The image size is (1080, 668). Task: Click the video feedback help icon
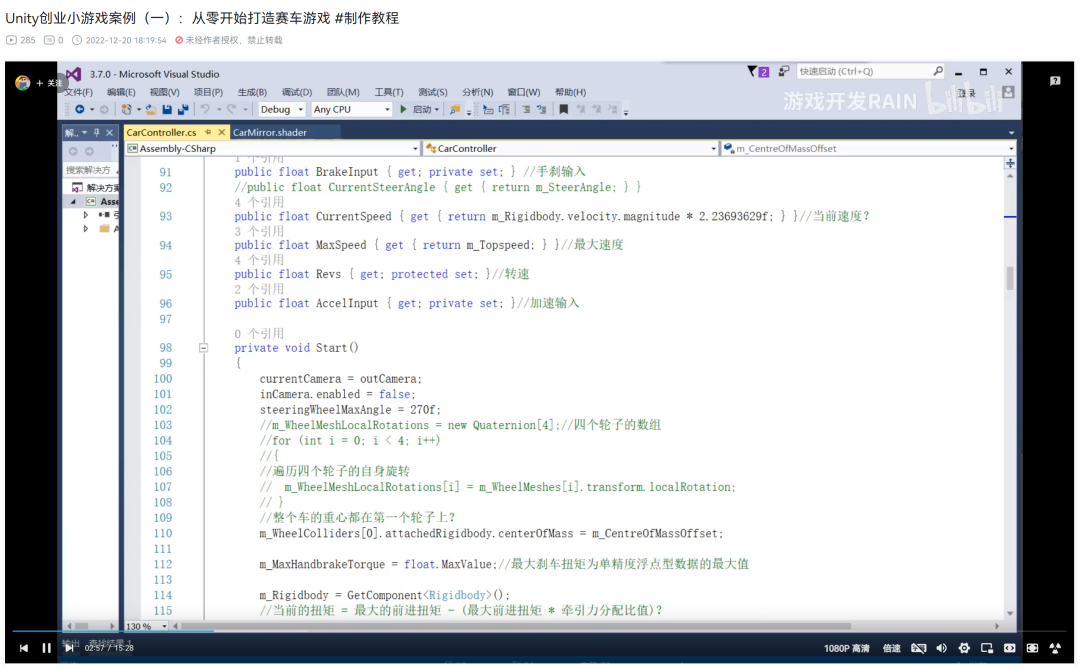coord(1055,81)
